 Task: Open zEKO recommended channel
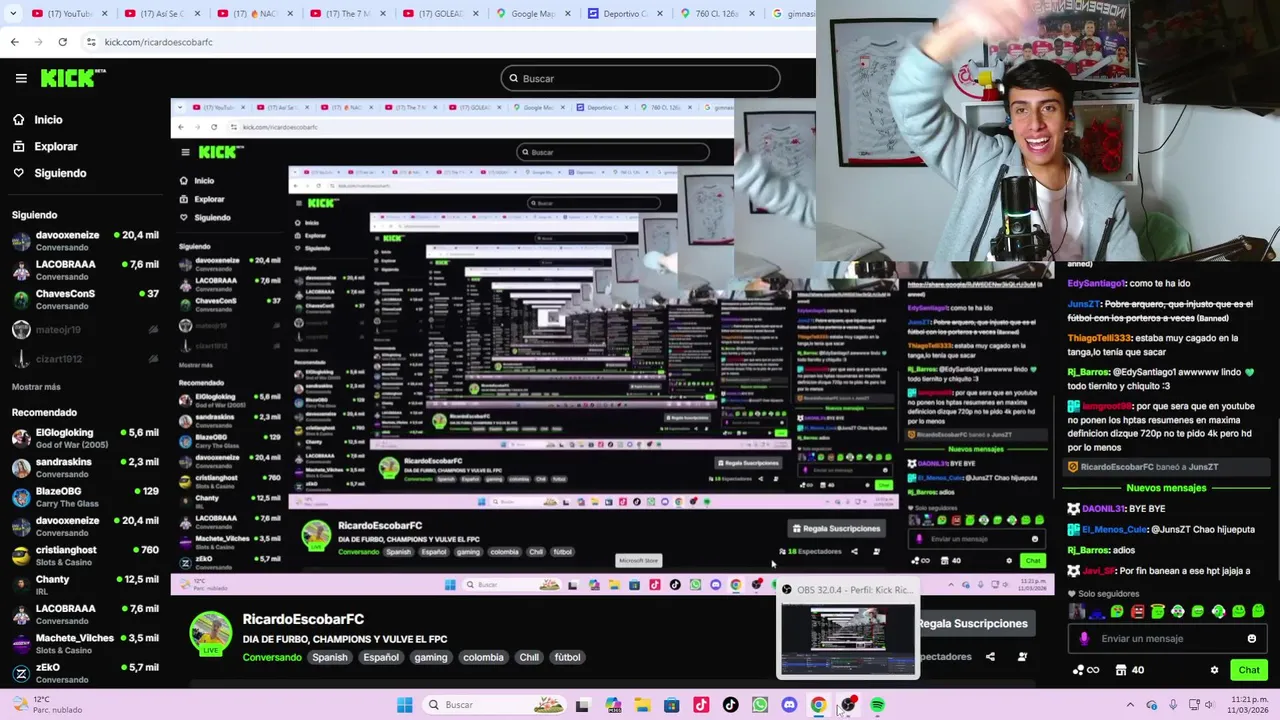[x=85, y=672]
